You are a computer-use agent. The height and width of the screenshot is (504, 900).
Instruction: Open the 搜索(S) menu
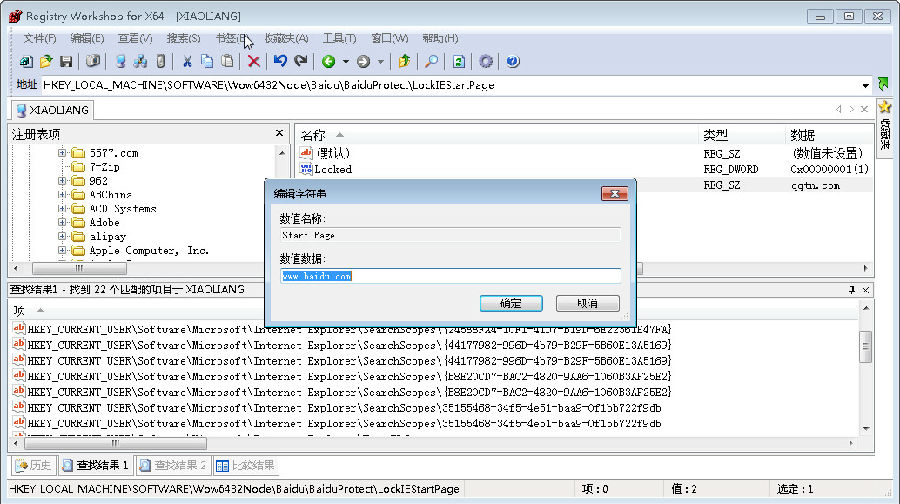(x=183, y=38)
